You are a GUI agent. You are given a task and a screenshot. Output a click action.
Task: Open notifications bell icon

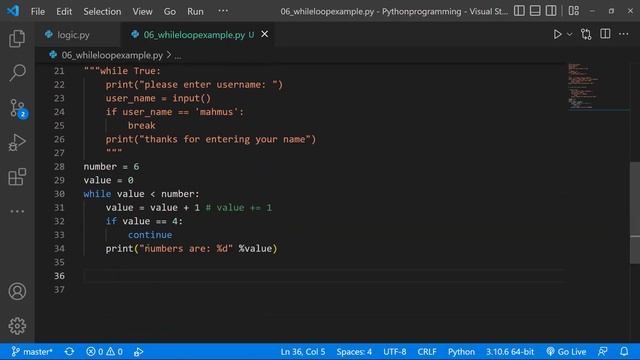[624, 351]
